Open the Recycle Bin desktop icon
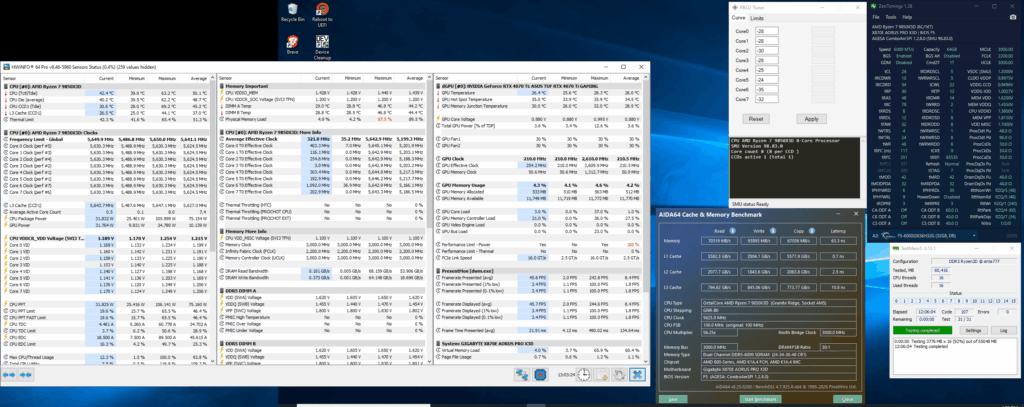 point(293,12)
